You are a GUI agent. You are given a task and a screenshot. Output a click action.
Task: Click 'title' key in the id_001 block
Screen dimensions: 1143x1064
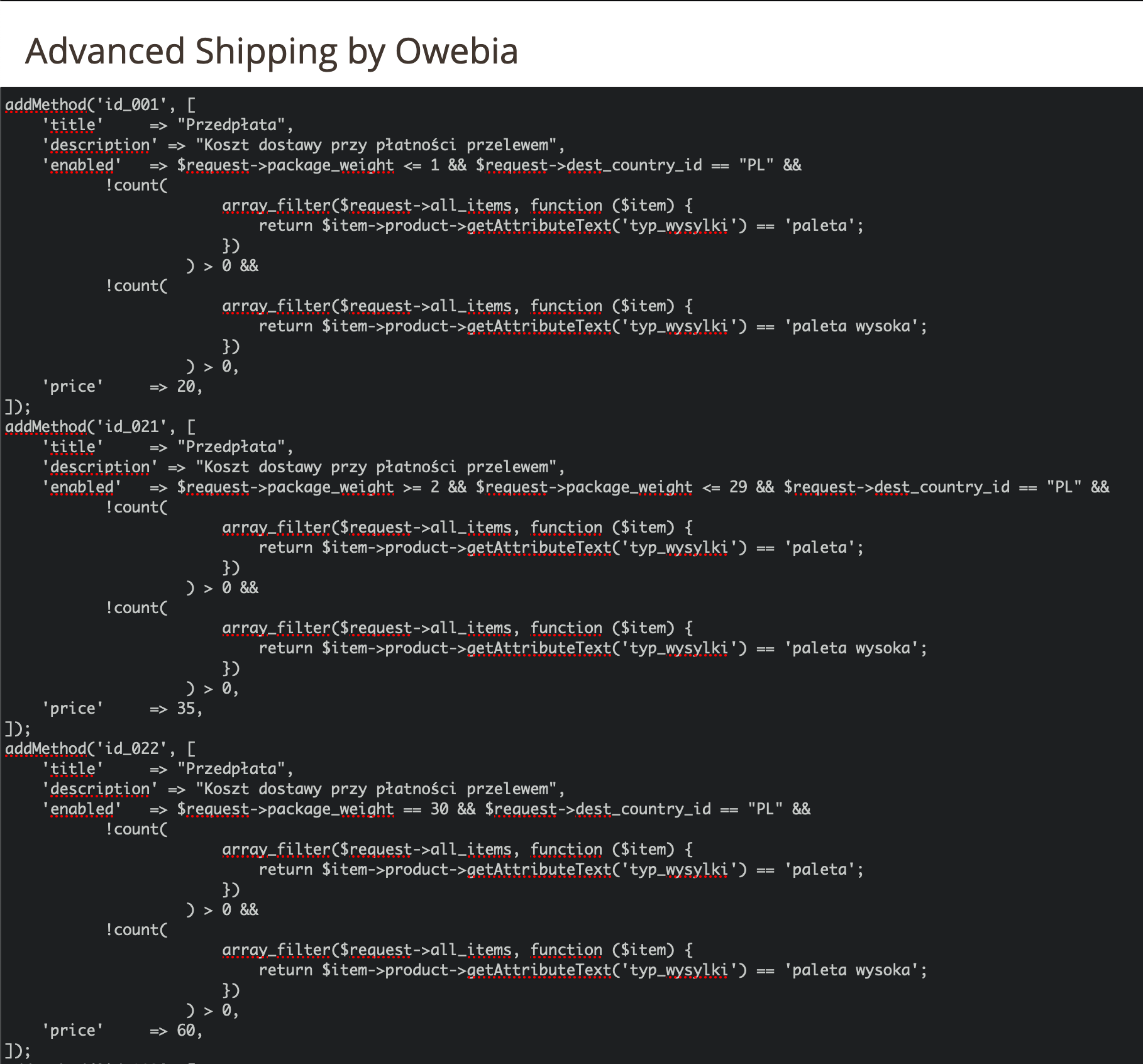point(72,125)
